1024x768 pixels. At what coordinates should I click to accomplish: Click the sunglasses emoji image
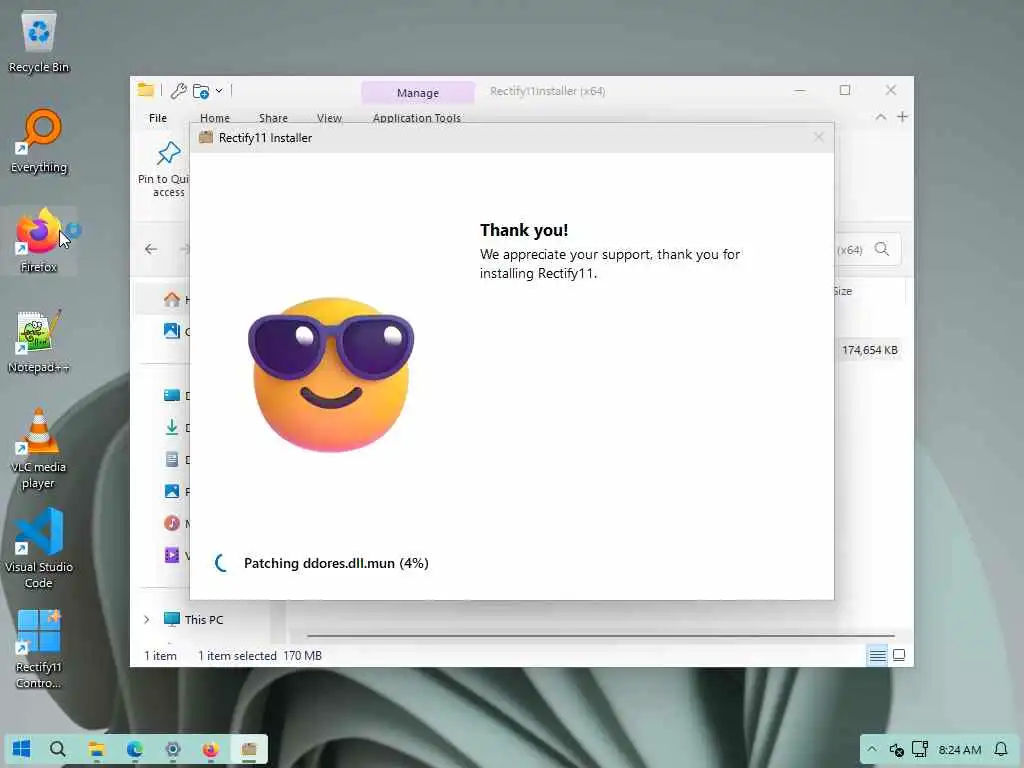330,374
